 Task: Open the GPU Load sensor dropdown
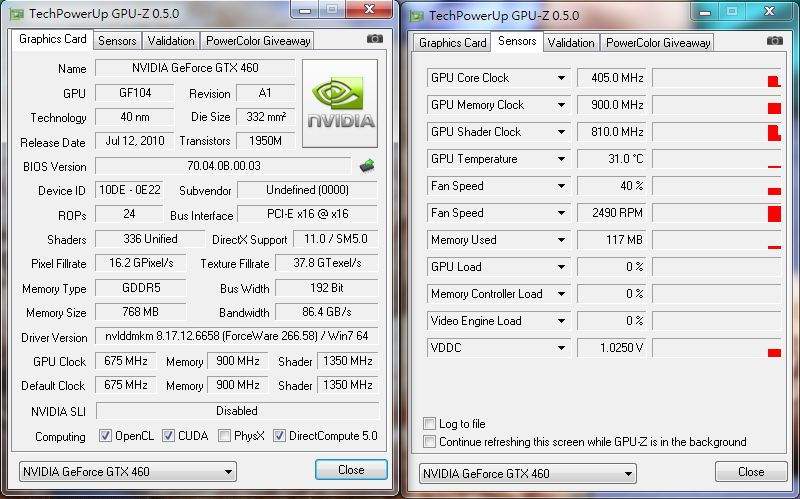pos(561,267)
